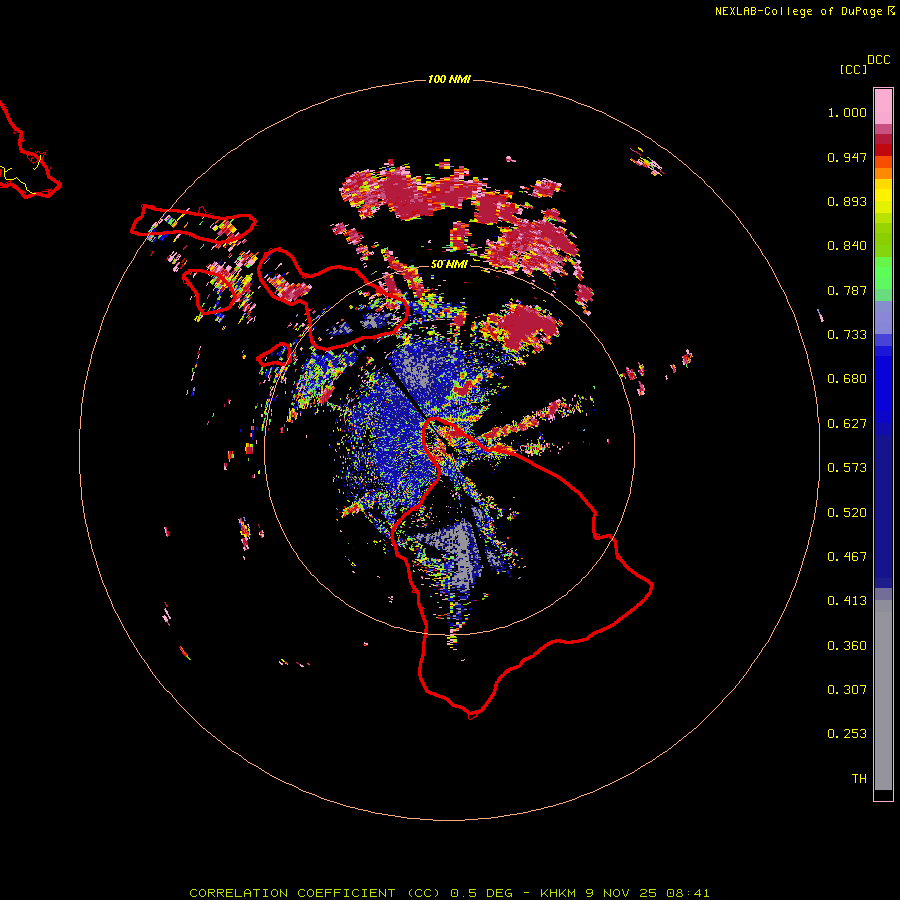This screenshot has width=900, height=900.
Task: Click the KHKM station identifier in caption
Action: (x=557, y=893)
